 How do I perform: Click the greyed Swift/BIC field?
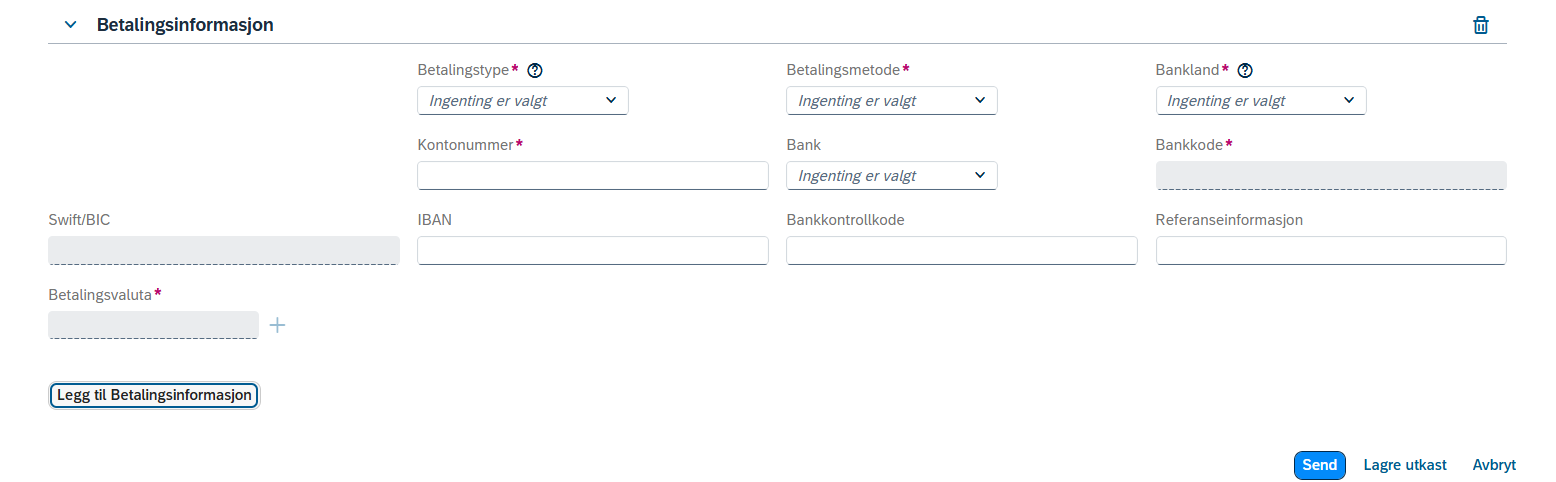click(224, 250)
